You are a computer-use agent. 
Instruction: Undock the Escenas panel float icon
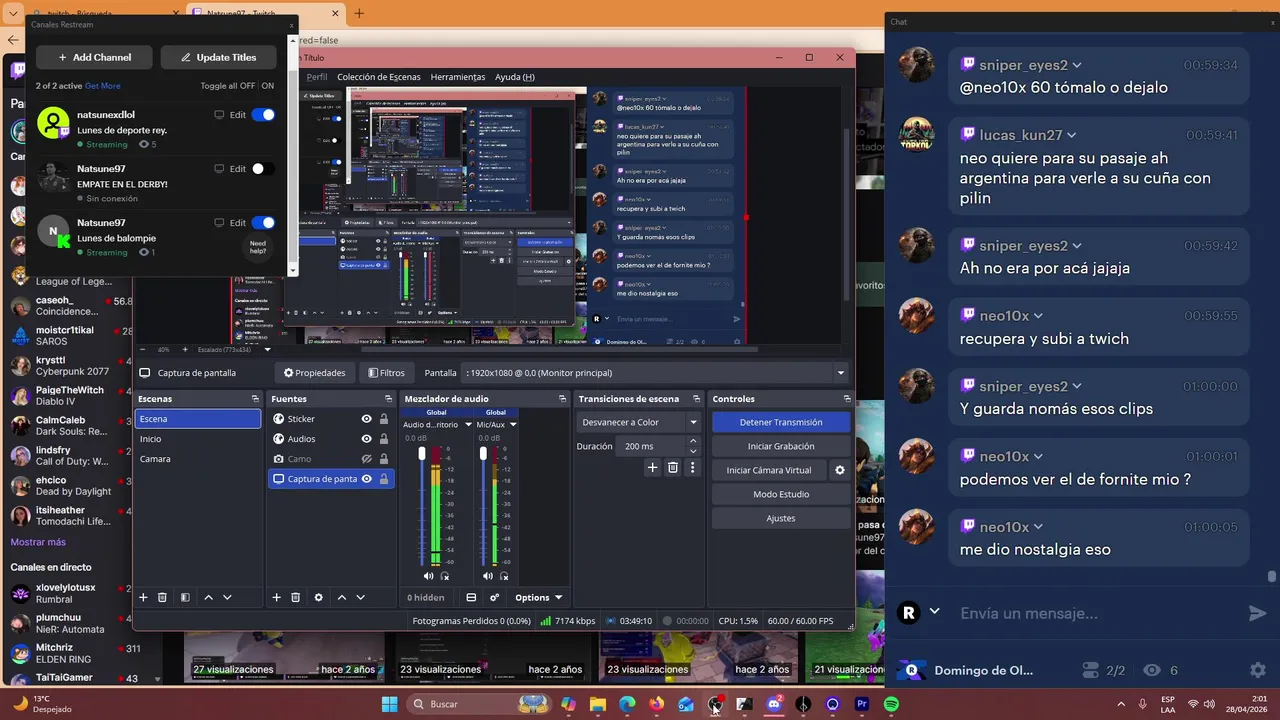point(255,399)
